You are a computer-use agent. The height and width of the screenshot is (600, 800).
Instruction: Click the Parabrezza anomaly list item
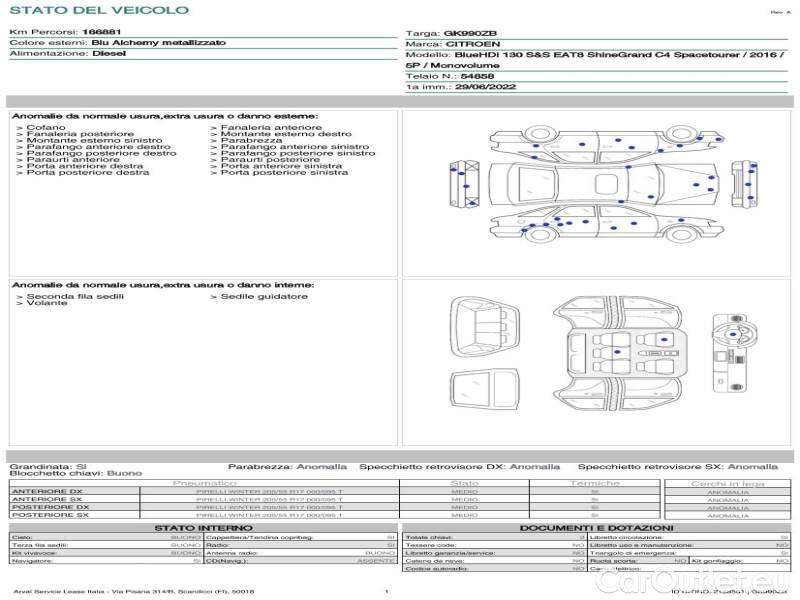point(244,141)
